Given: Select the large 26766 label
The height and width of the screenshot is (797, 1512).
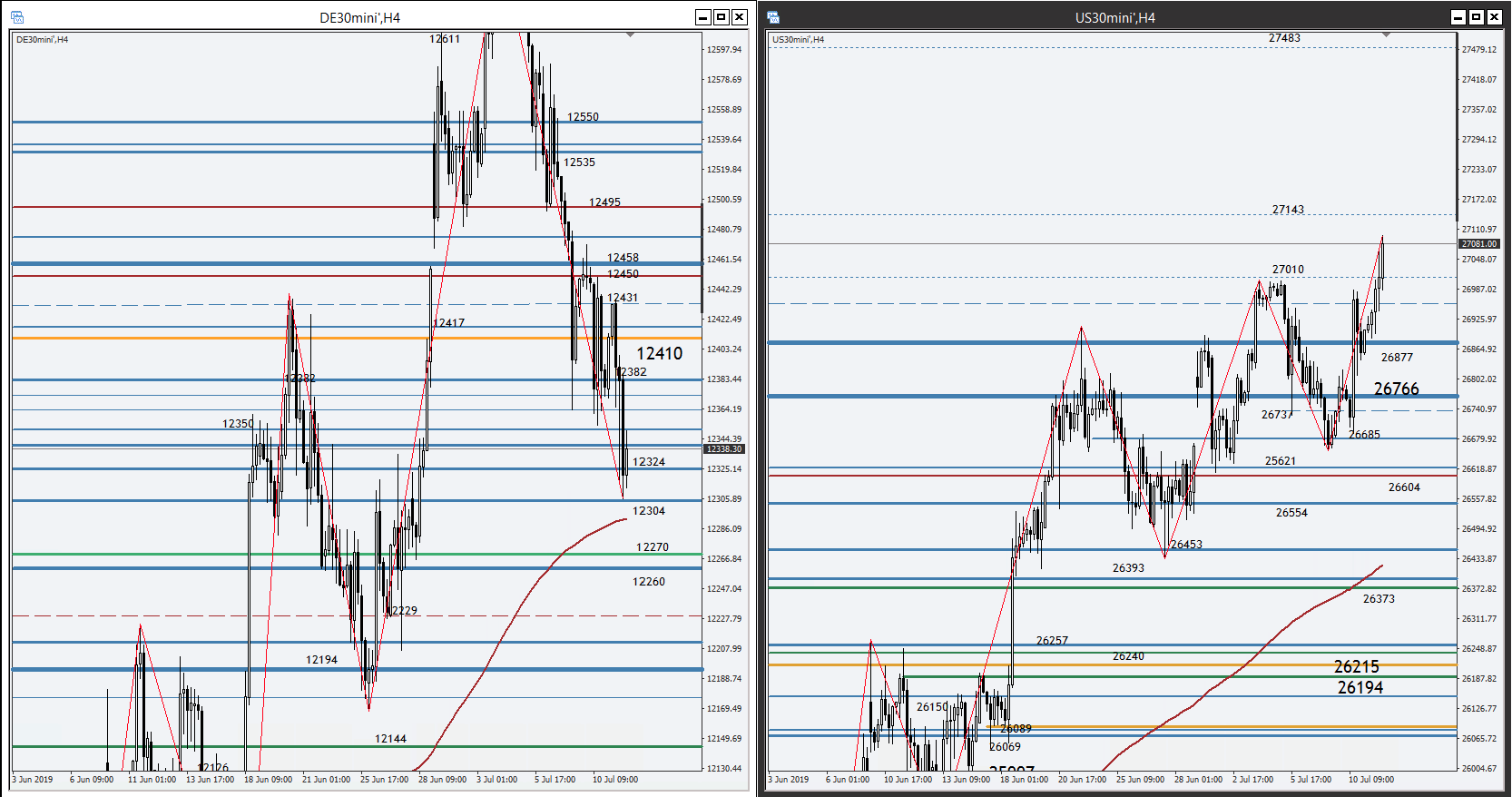Looking at the screenshot, I should pos(1396,389).
